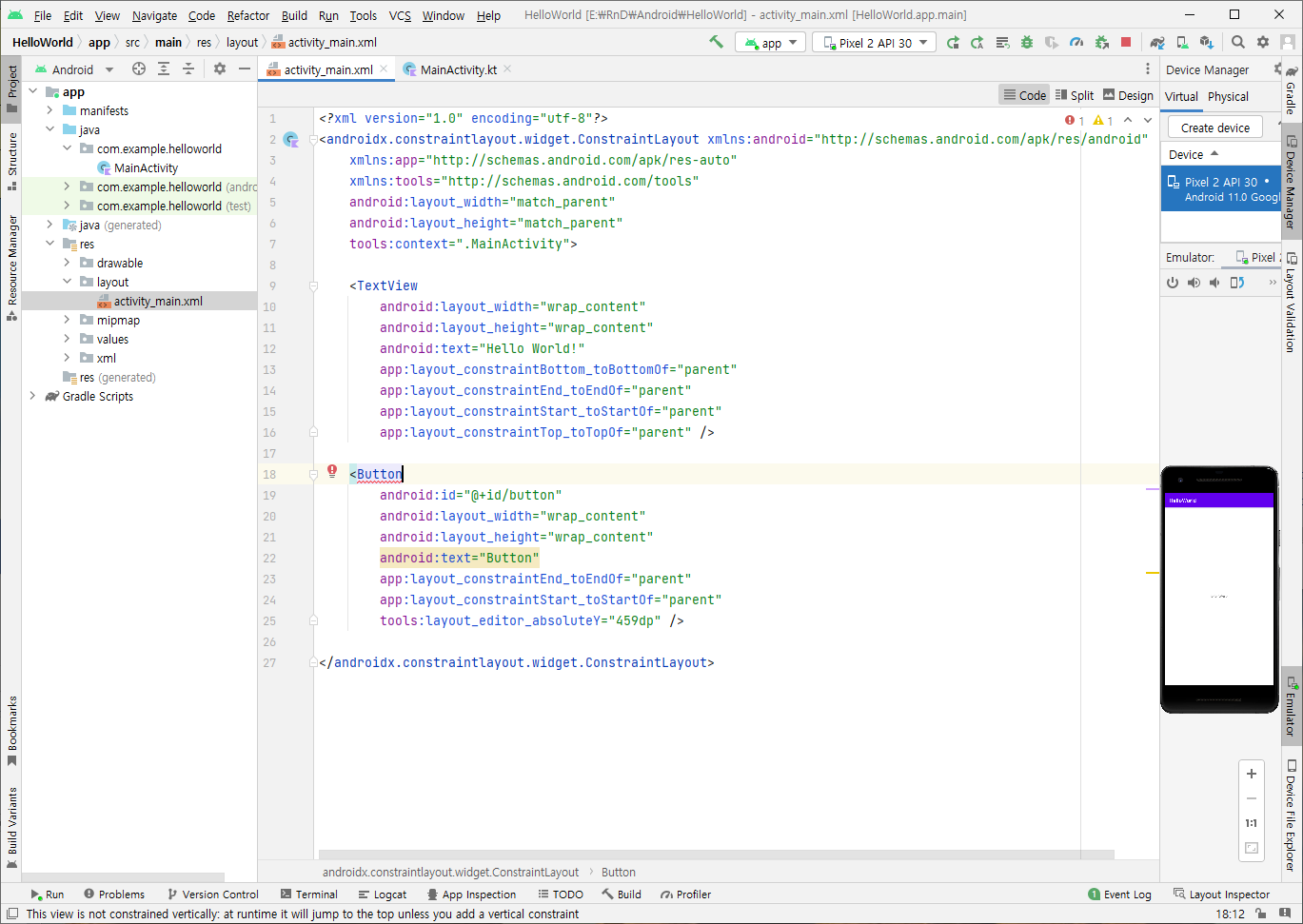
Task: Toggle the Layout Validation tool window
Action: [1292, 303]
